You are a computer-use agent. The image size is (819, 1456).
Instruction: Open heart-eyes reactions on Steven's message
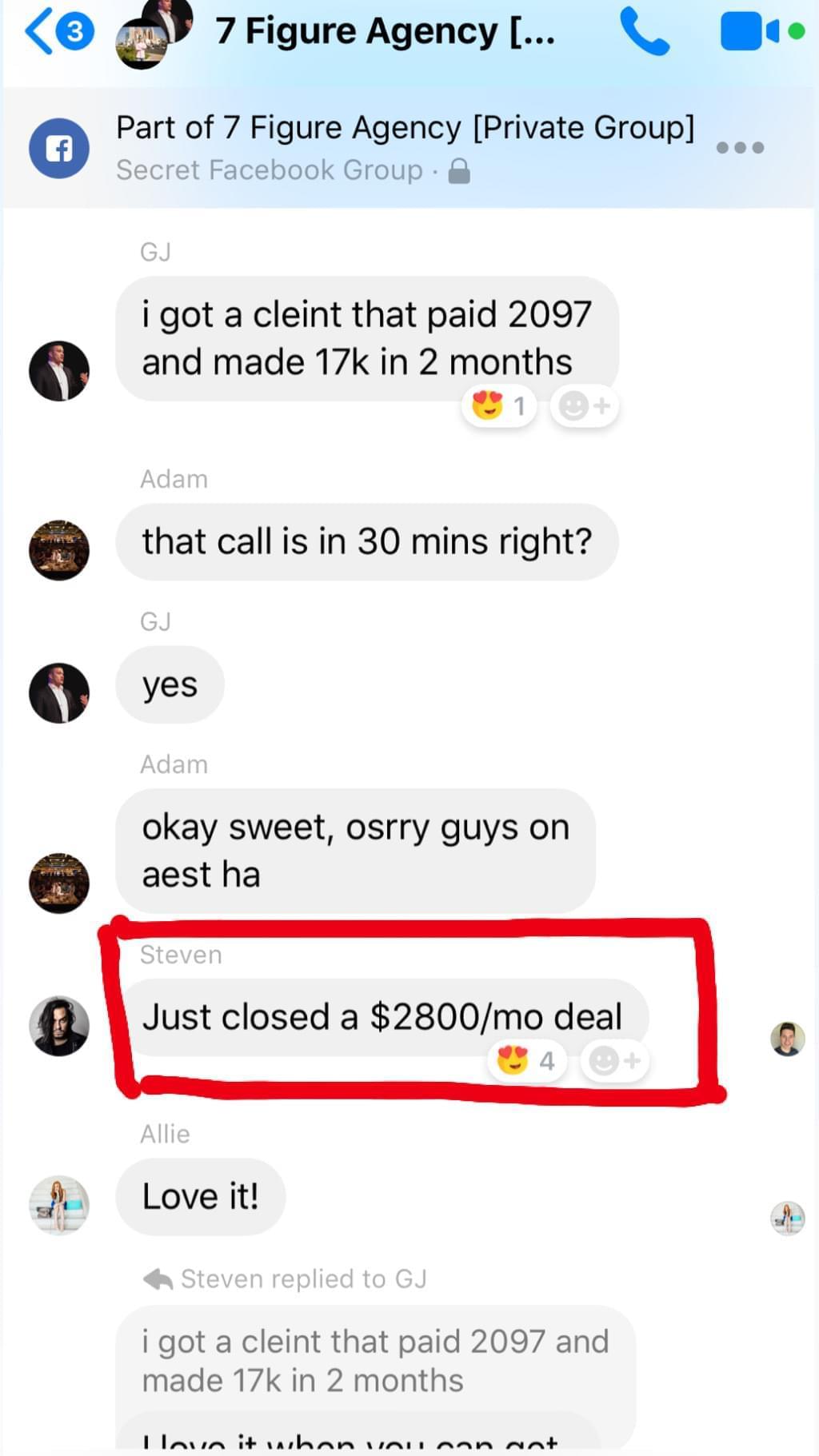[526, 1061]
